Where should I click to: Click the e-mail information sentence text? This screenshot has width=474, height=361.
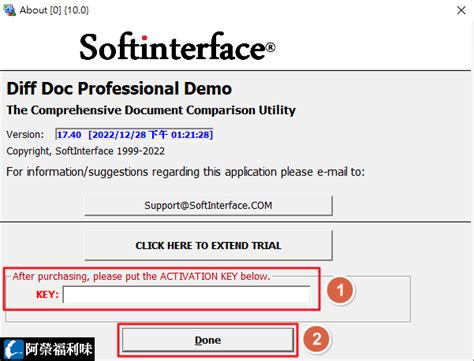click(186, 172)
